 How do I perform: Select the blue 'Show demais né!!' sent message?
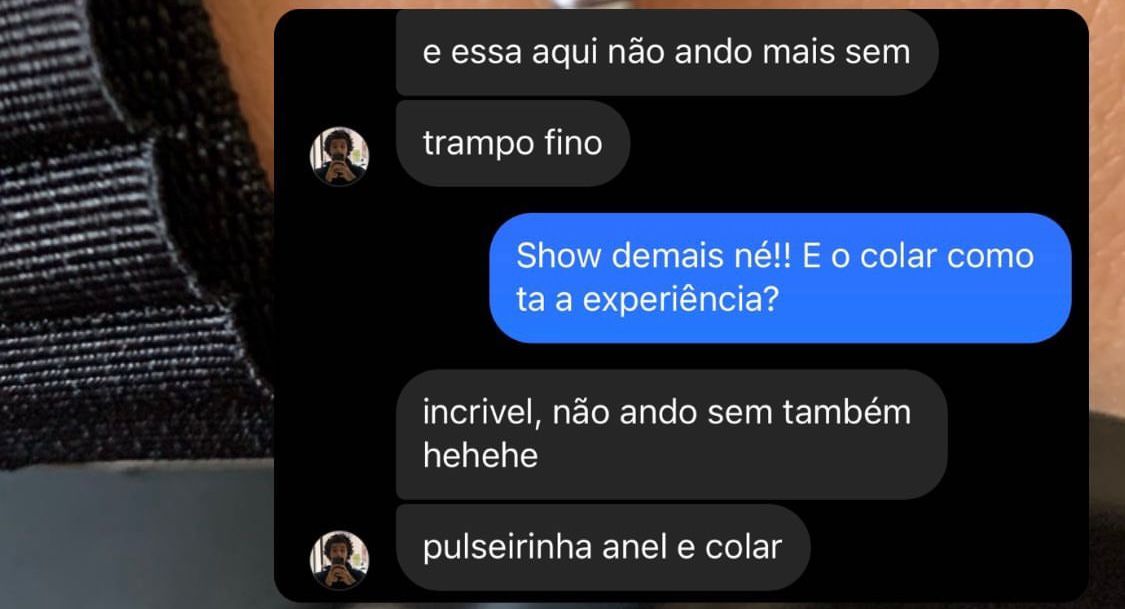click(x=781, y=278)
